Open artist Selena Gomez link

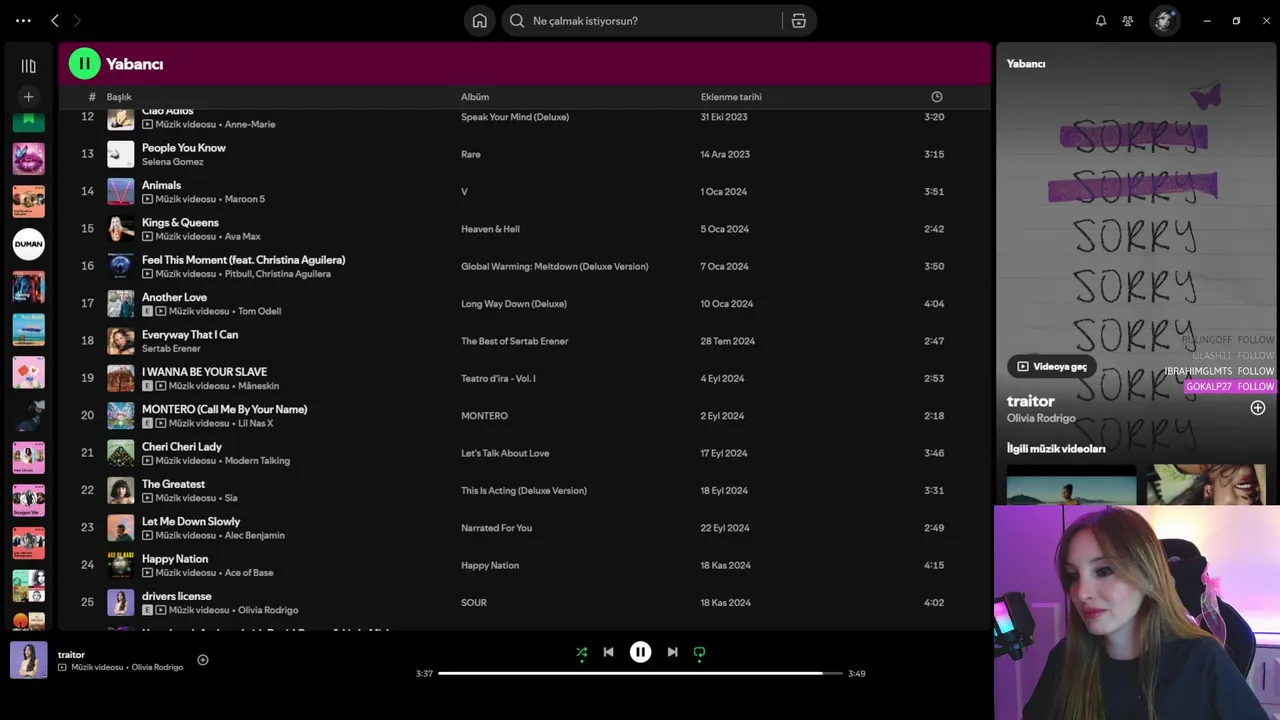172,162
